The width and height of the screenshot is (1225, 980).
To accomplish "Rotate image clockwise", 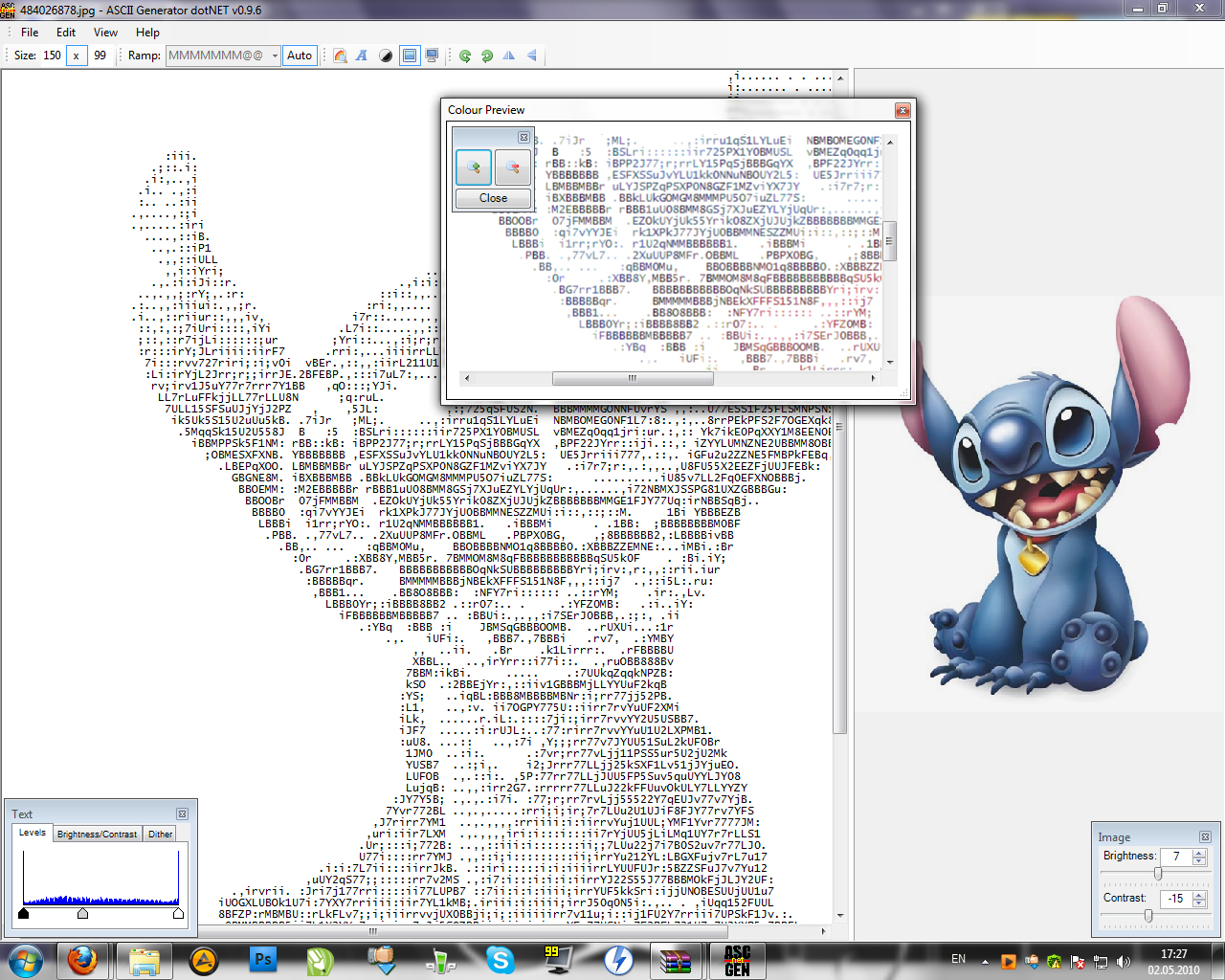I will (487, 56).
